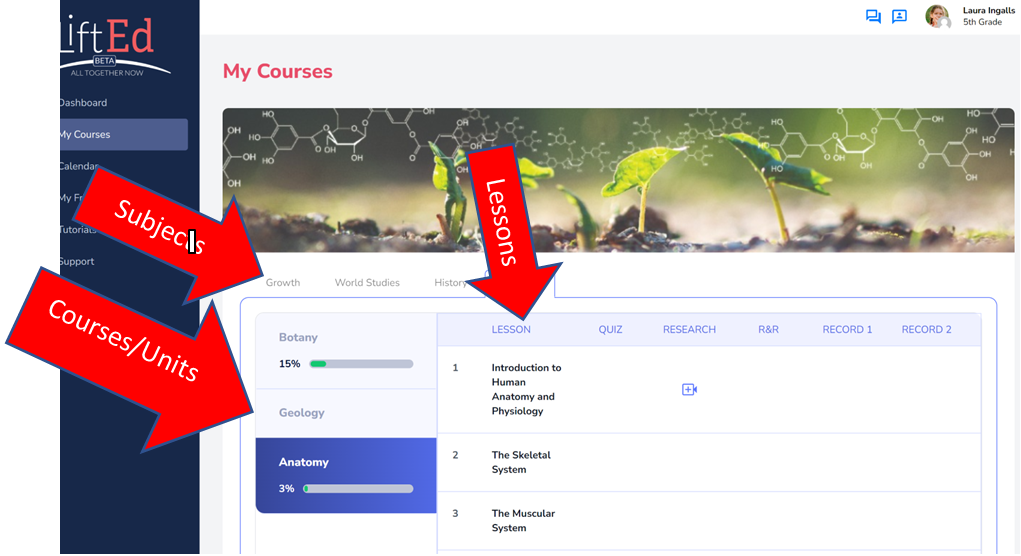Select the Botany course
This screenshot has width=1021, height=556.
point(346,351)
